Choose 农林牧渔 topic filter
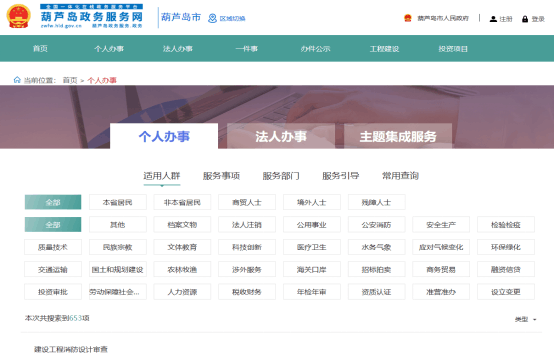554x364 pixels. tap(182, 269)
